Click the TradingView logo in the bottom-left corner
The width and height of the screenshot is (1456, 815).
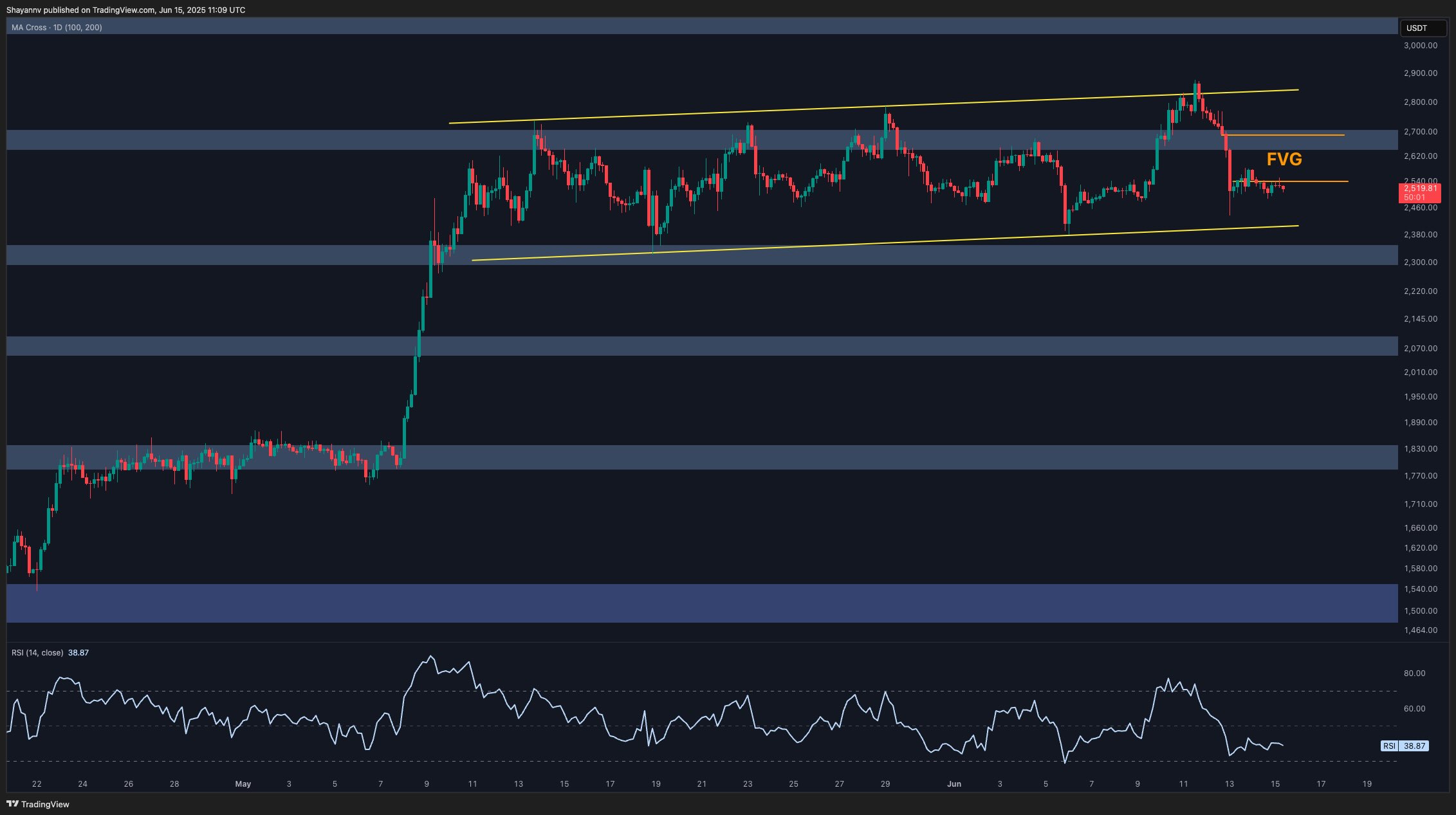39,804
